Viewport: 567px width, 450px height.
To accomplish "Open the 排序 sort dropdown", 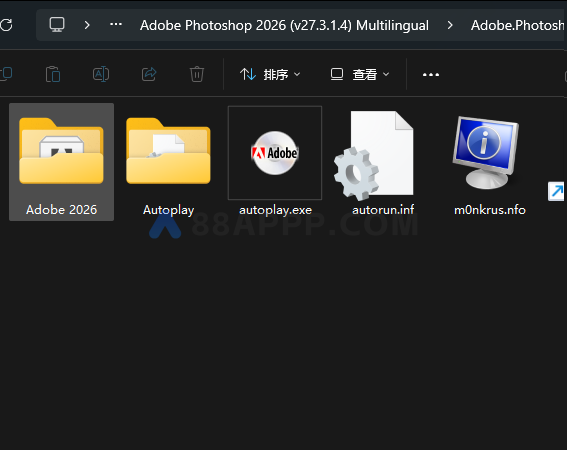I will (x=270, y=75).
